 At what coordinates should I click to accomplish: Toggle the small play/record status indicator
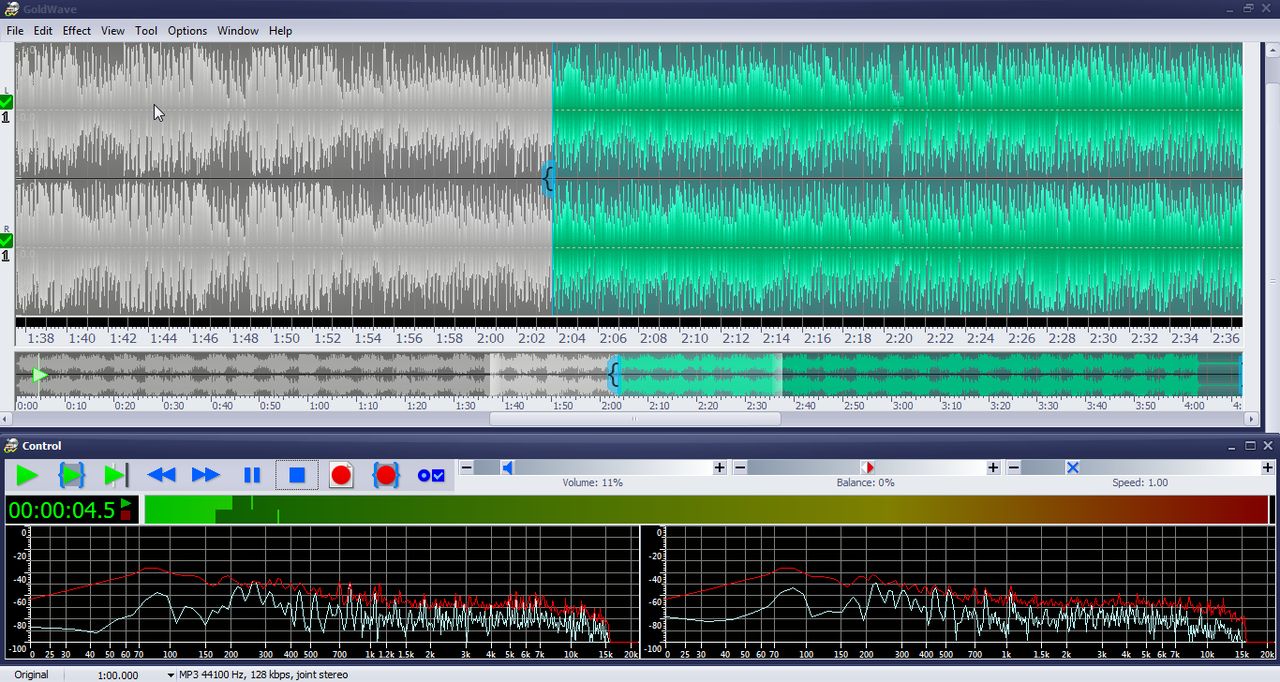pos(126,510)
